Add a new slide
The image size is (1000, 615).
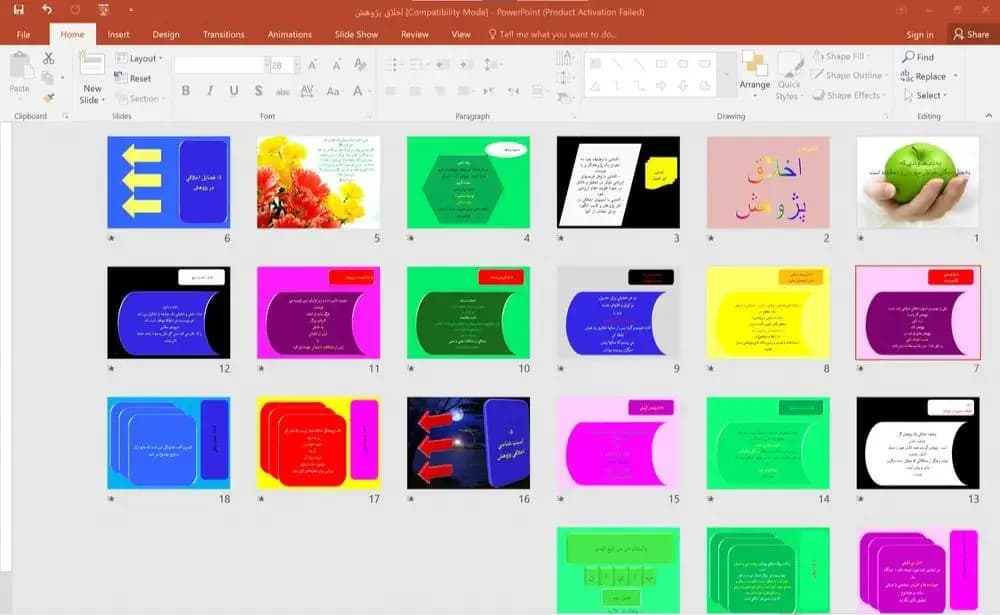92,78
